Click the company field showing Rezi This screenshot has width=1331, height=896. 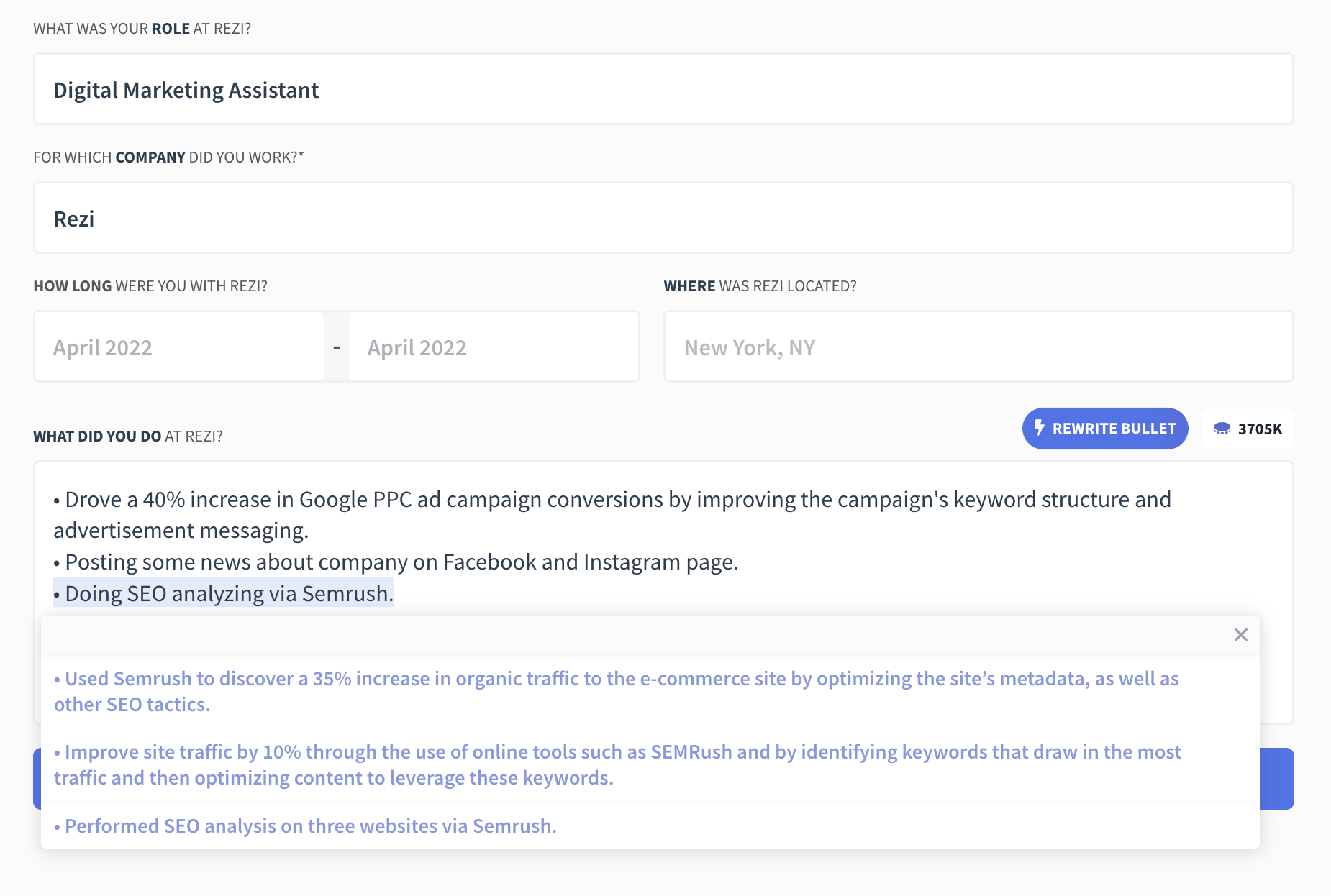tap(662, 218)
